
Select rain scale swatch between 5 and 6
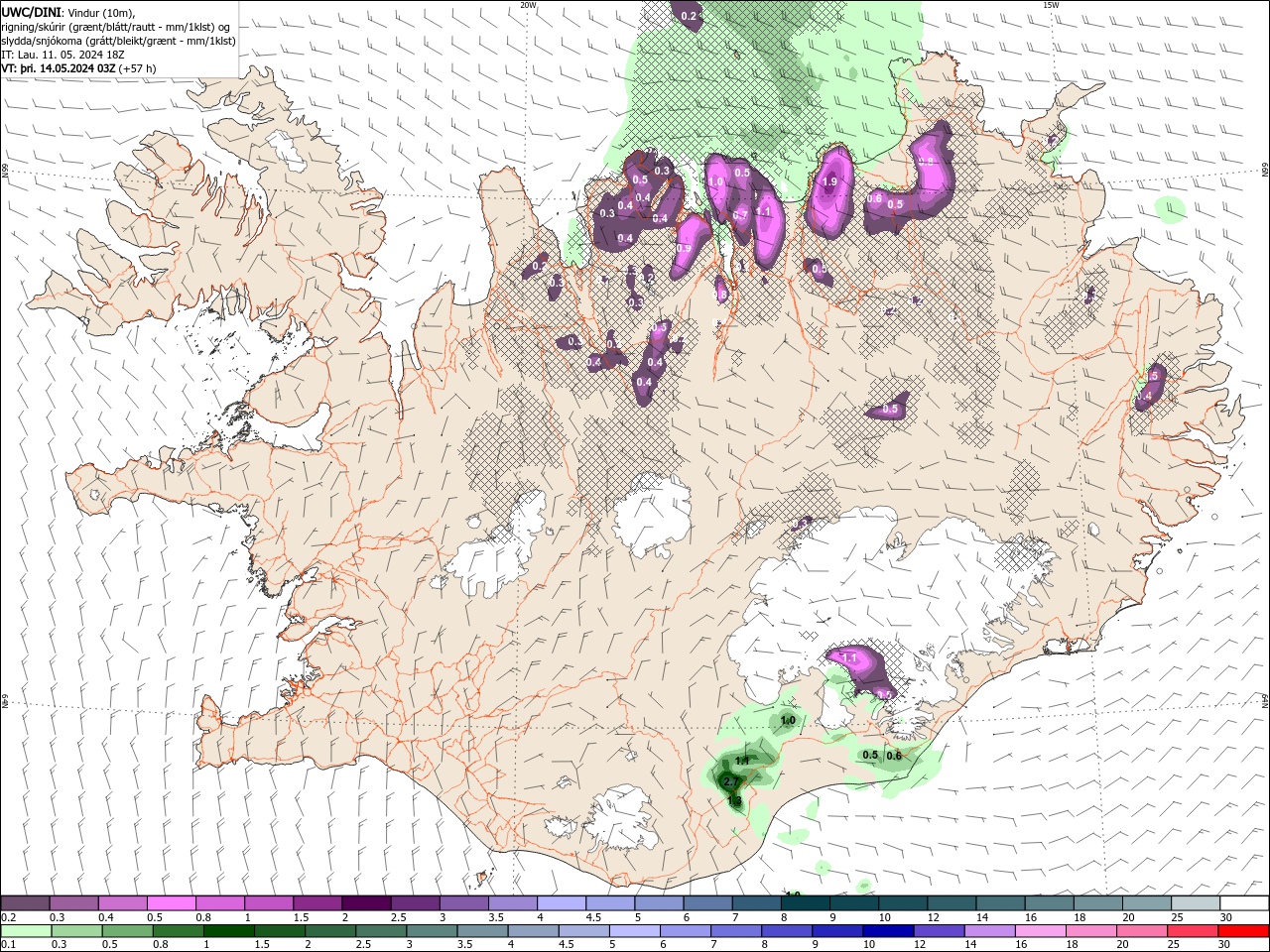(634, 931)
